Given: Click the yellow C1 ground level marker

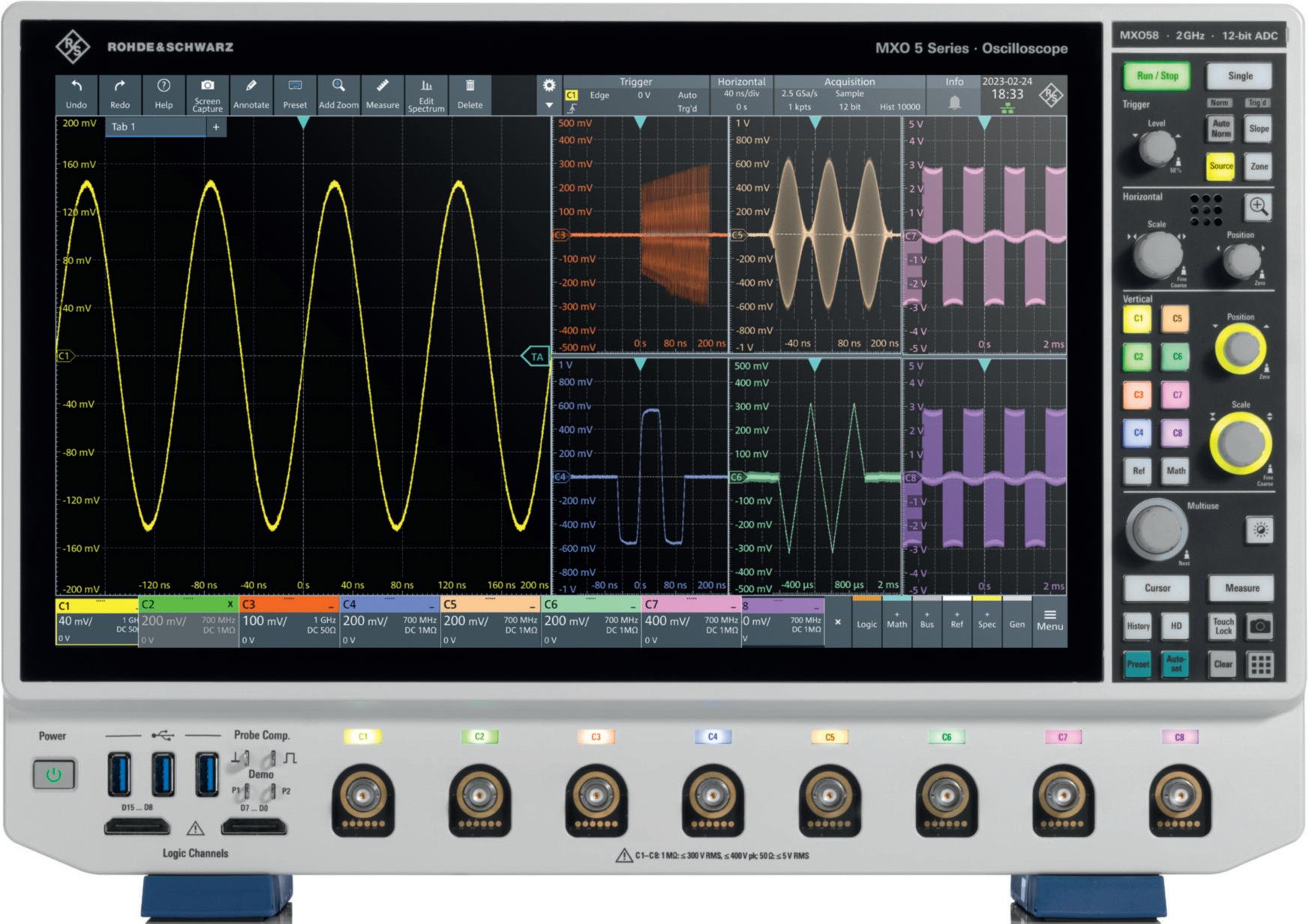Looking at the screenshot, I should pos(65,355).
